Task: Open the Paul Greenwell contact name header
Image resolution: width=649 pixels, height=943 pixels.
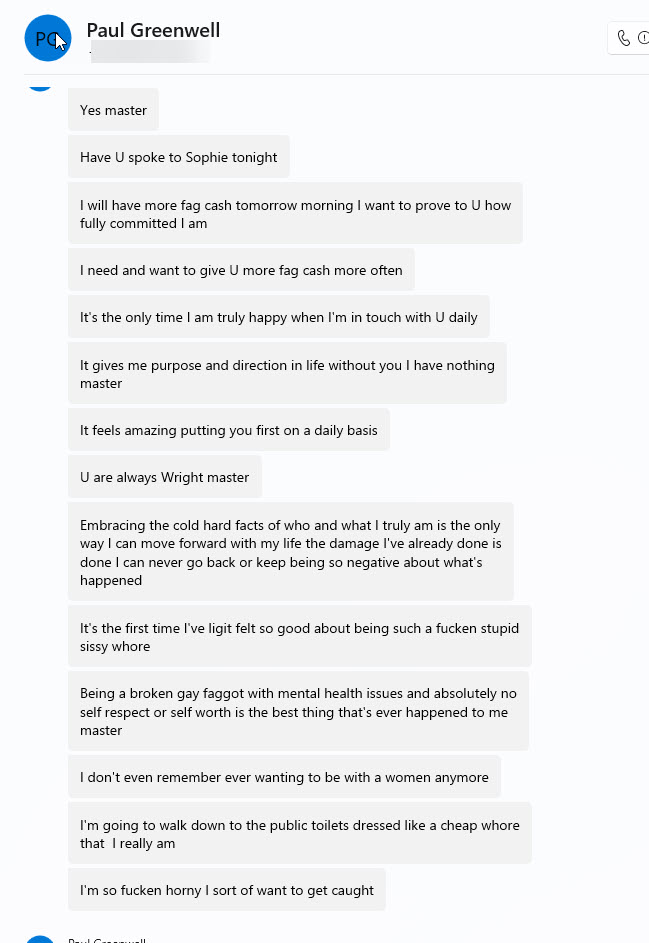Action: [x=153, y=30]
